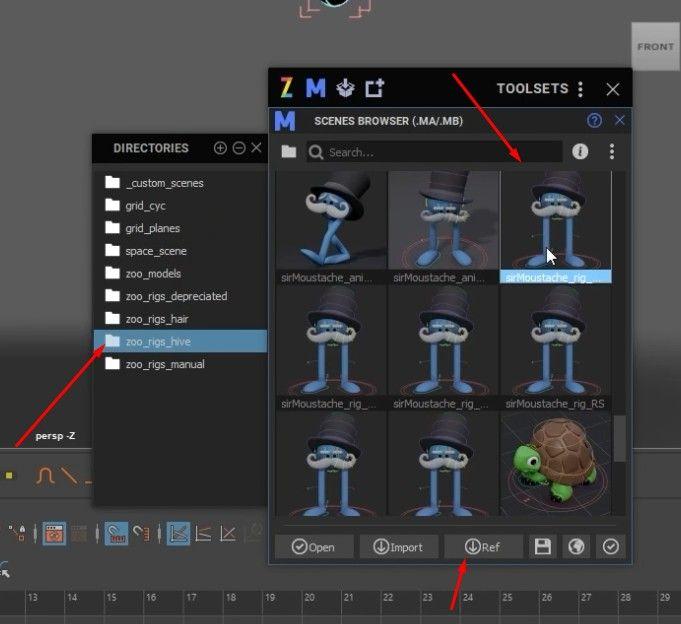This screenshot has width=681, height=624.
Task: Click the checkmark circle icon beside globe
Action: [x=611, y=547]
